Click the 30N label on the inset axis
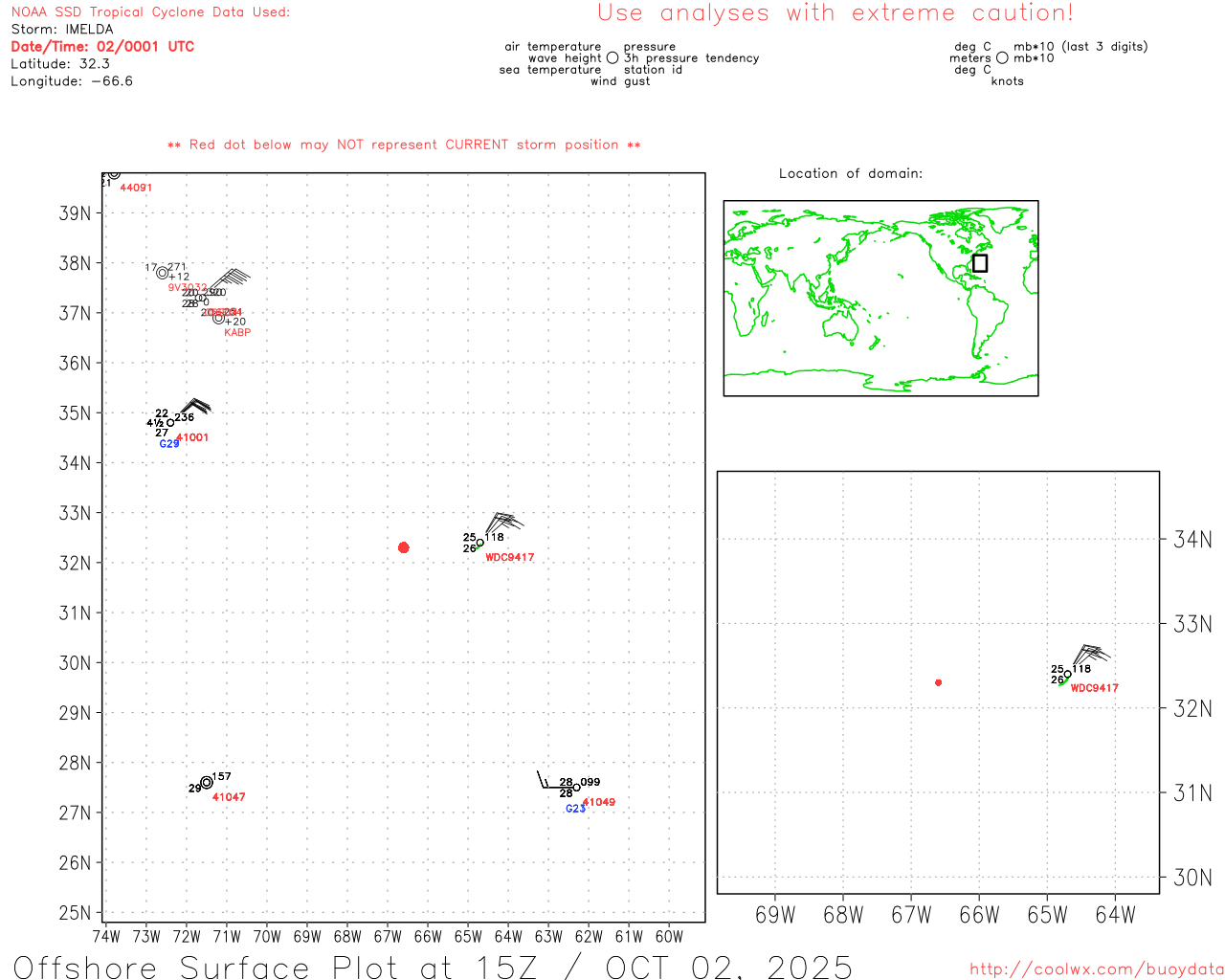 [x=1193, y=878]
